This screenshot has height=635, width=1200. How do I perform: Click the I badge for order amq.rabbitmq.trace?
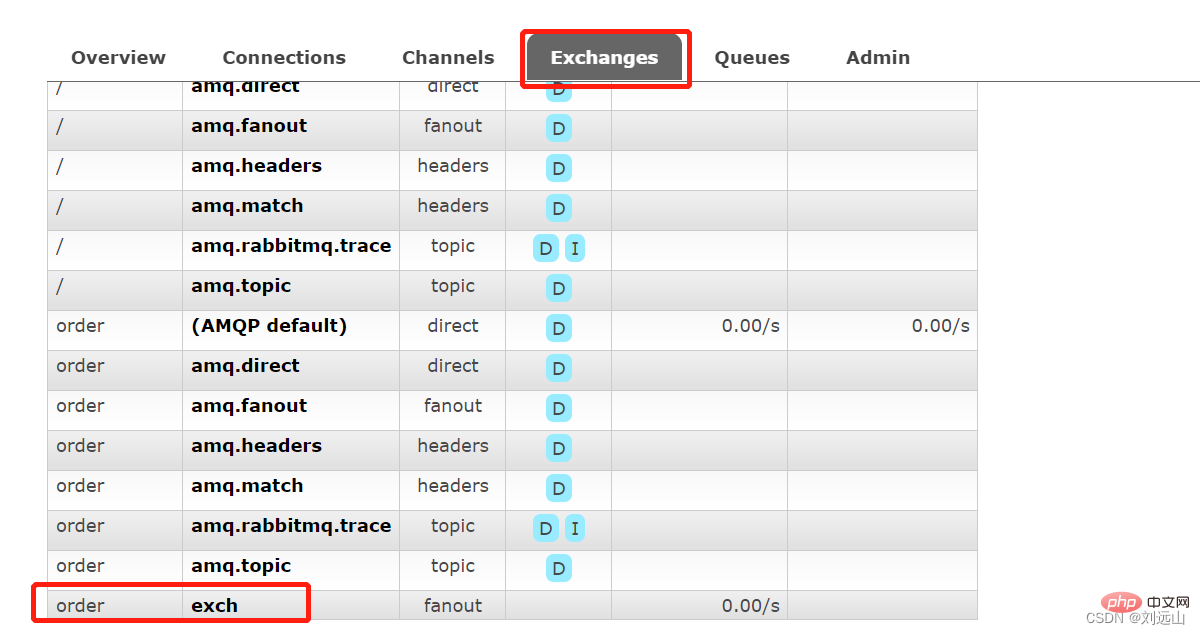(x=575, y=528)
